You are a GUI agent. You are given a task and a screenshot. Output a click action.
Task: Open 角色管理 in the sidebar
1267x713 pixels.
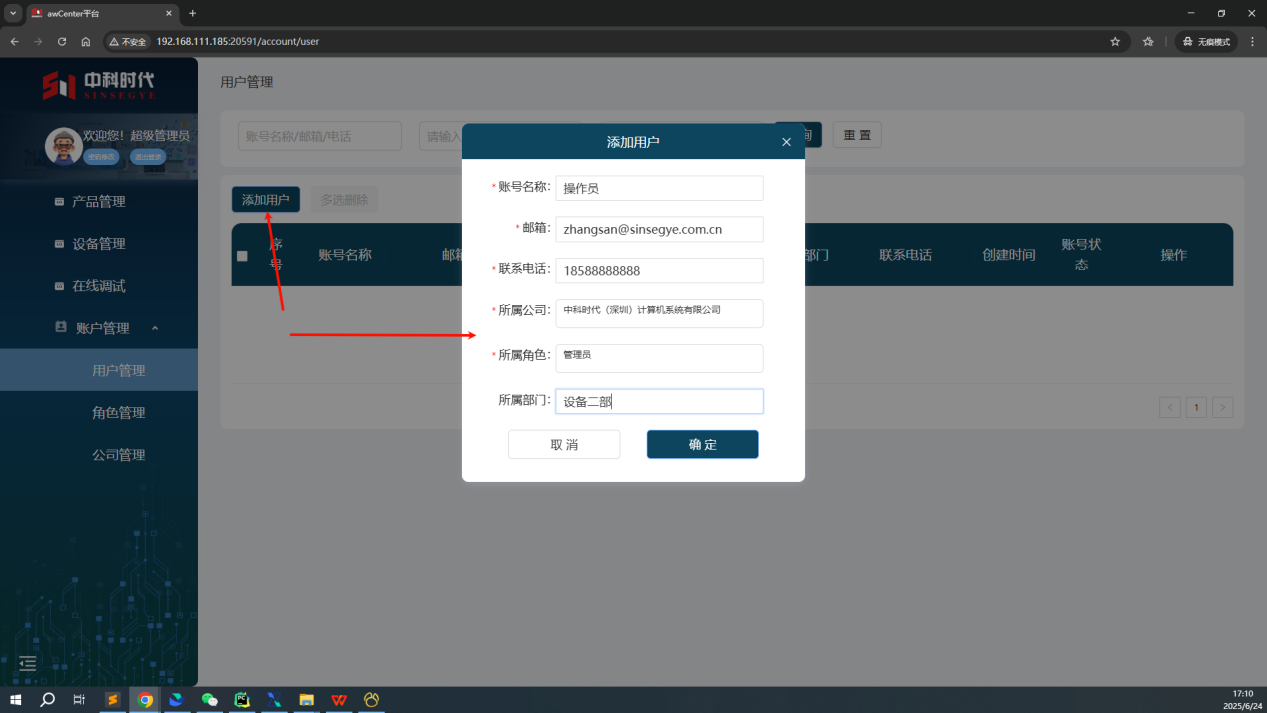tap(118, 413)
